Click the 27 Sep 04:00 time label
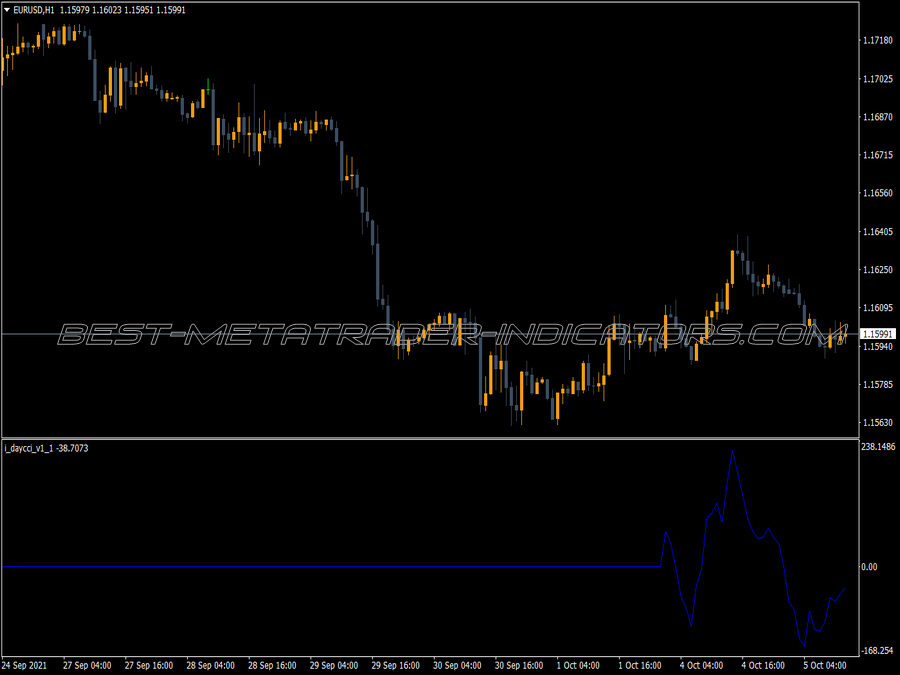The height and width of the screenshot is (675, 900). tap(87, 665)
